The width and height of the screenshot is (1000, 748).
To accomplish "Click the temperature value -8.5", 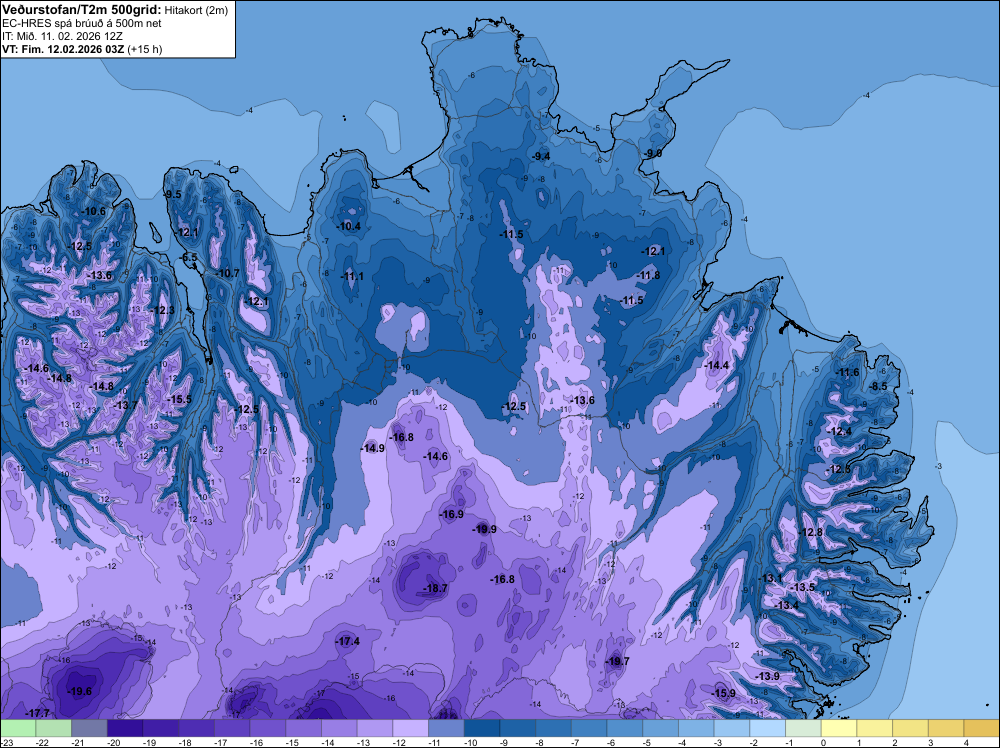I will coord(879,386).
